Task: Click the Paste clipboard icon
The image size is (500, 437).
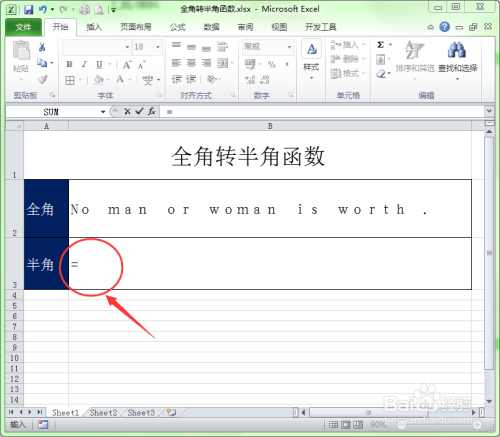Action: click(21, 50)
